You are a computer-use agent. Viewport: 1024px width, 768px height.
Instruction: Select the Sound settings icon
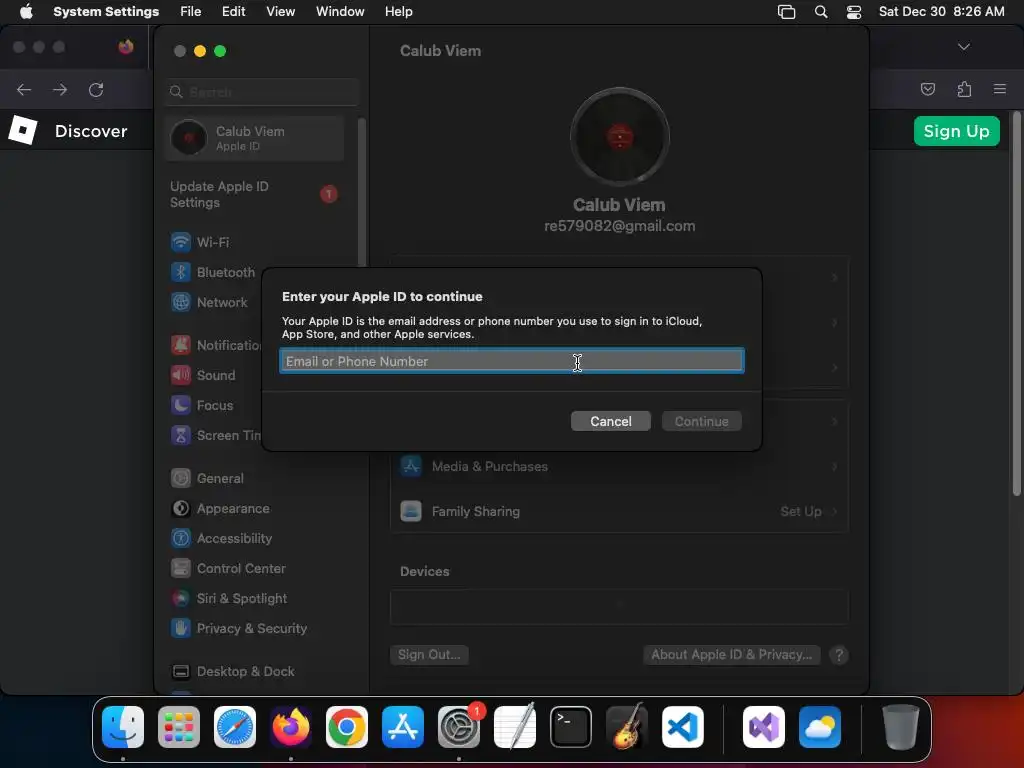[x=181, y=375]
